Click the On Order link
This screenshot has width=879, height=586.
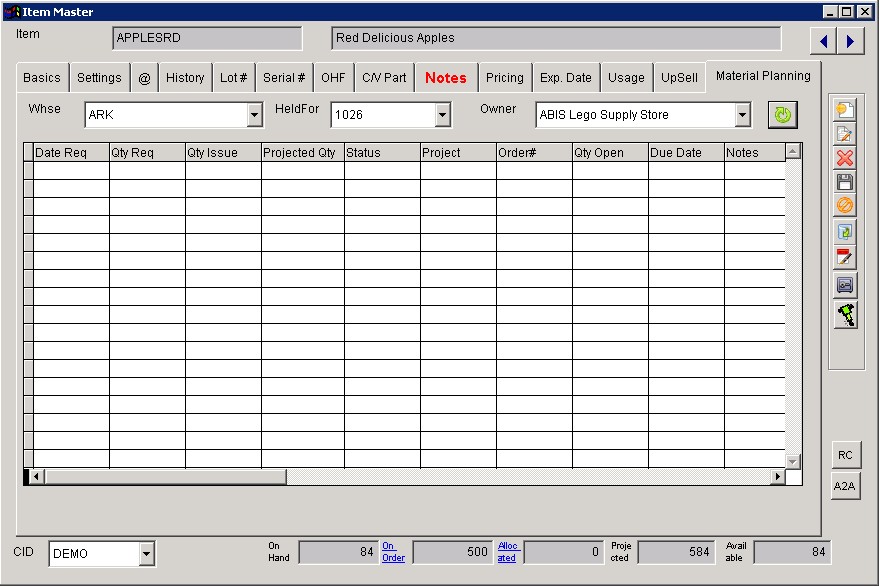[393, 552]
